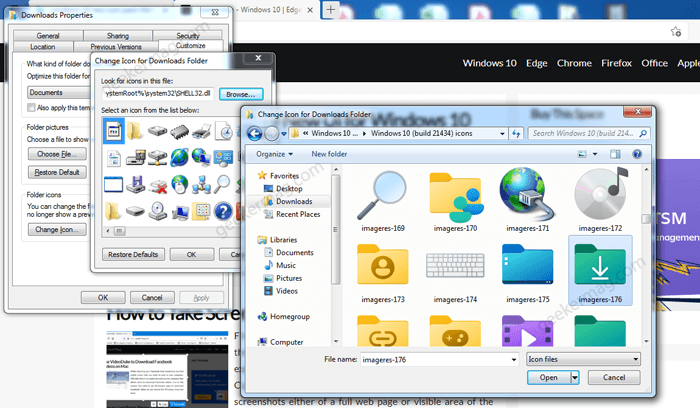Screen dimensions: 700x408
Task: Select the imageres-172 music disc icon
Action: (x=600, y=202)
